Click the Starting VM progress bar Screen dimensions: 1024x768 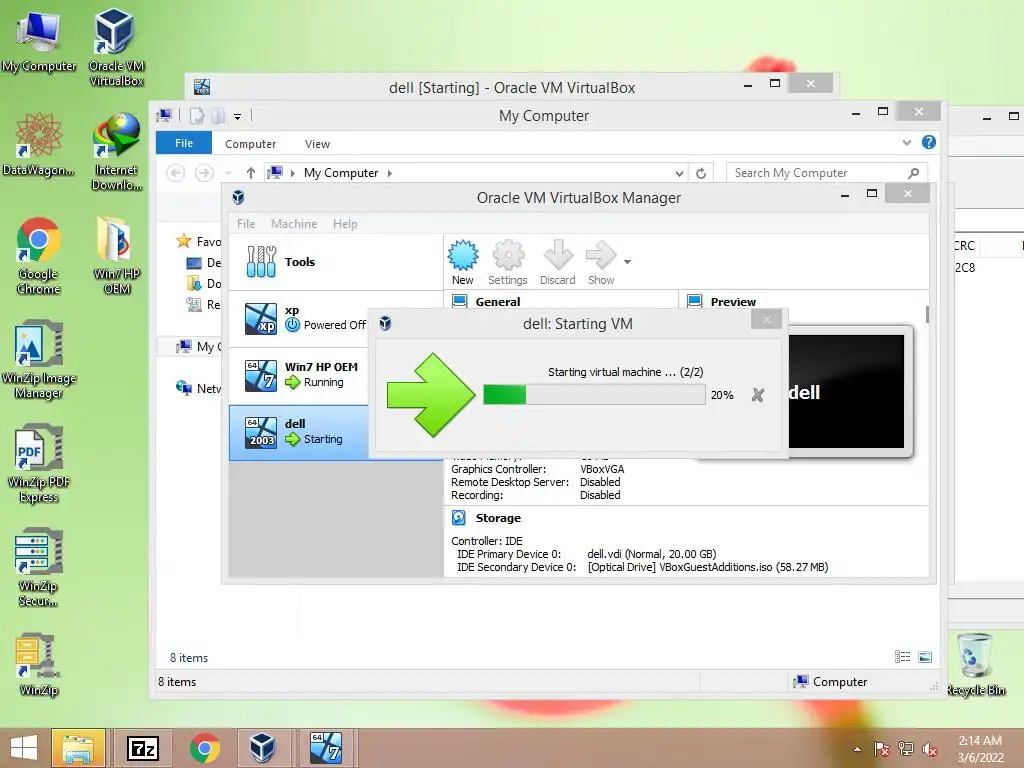click(x=594, y=395)
